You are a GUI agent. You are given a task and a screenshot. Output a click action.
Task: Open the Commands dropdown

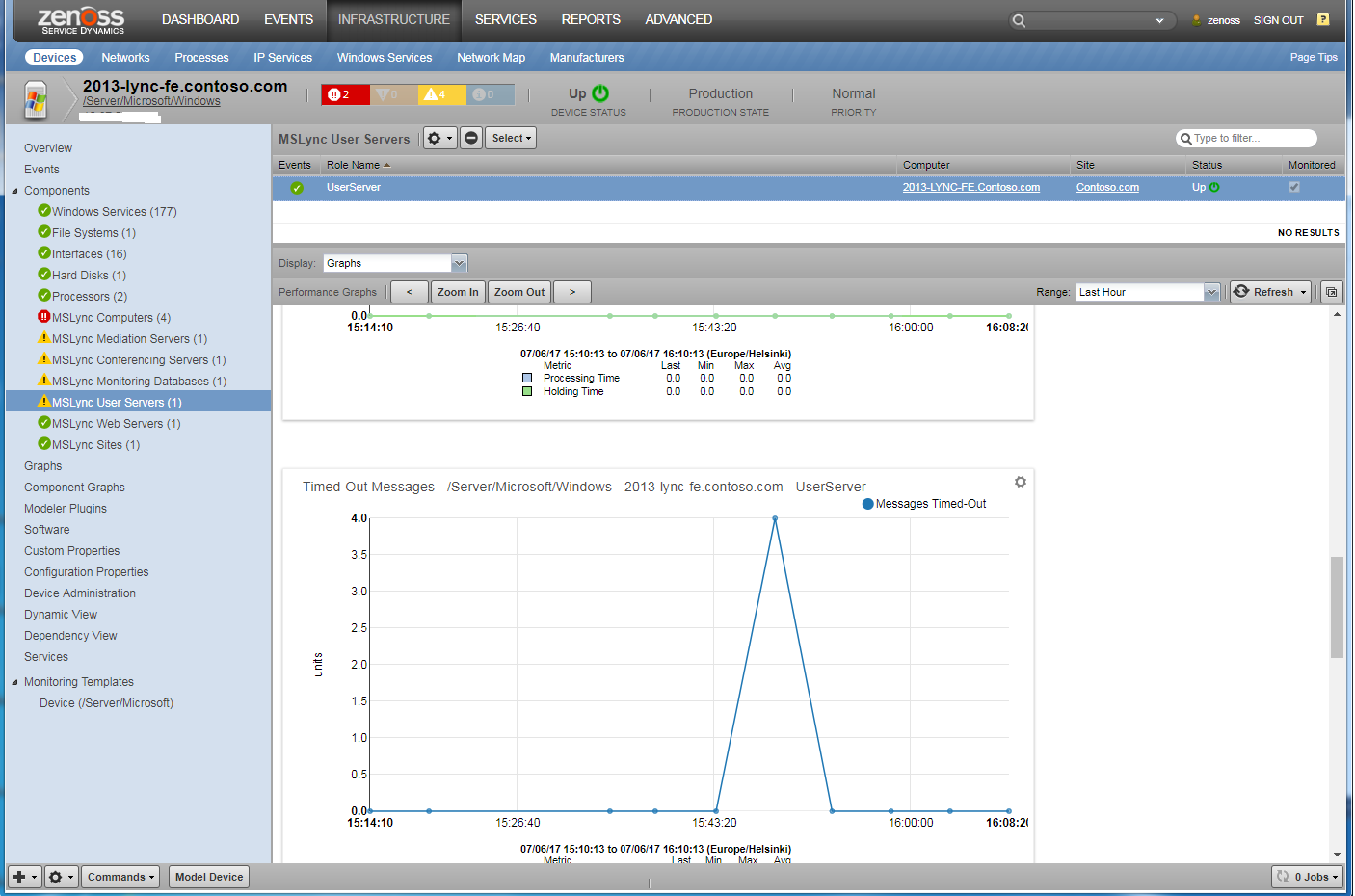tap(120, 877)
